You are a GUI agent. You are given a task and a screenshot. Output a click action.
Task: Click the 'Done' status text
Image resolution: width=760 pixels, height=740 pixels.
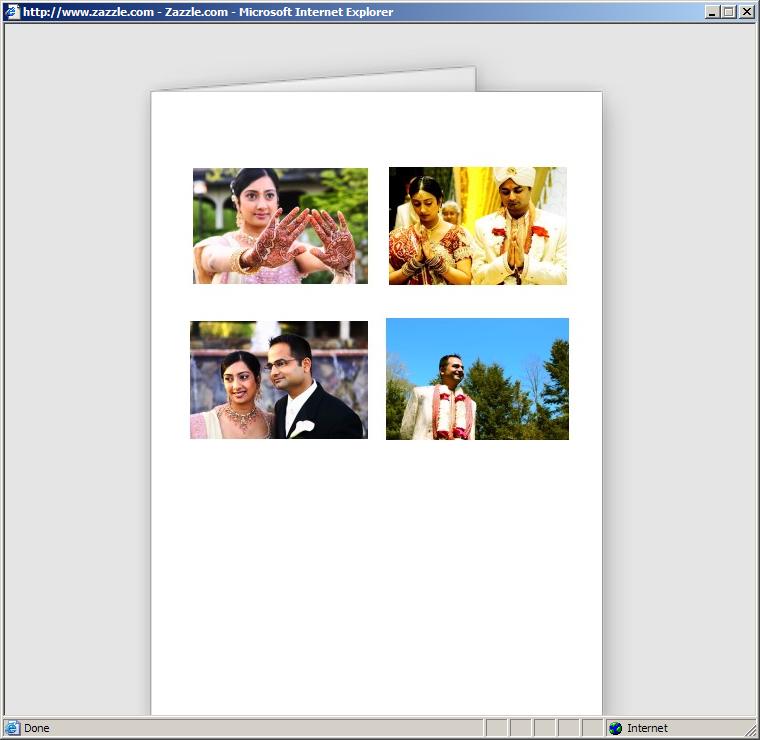[37, 728]
